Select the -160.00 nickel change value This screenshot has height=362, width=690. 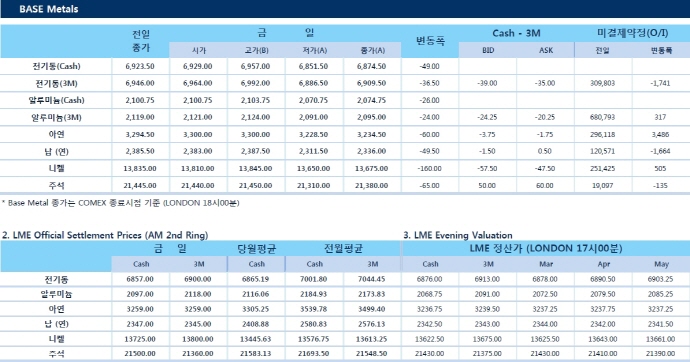point(430,168)
